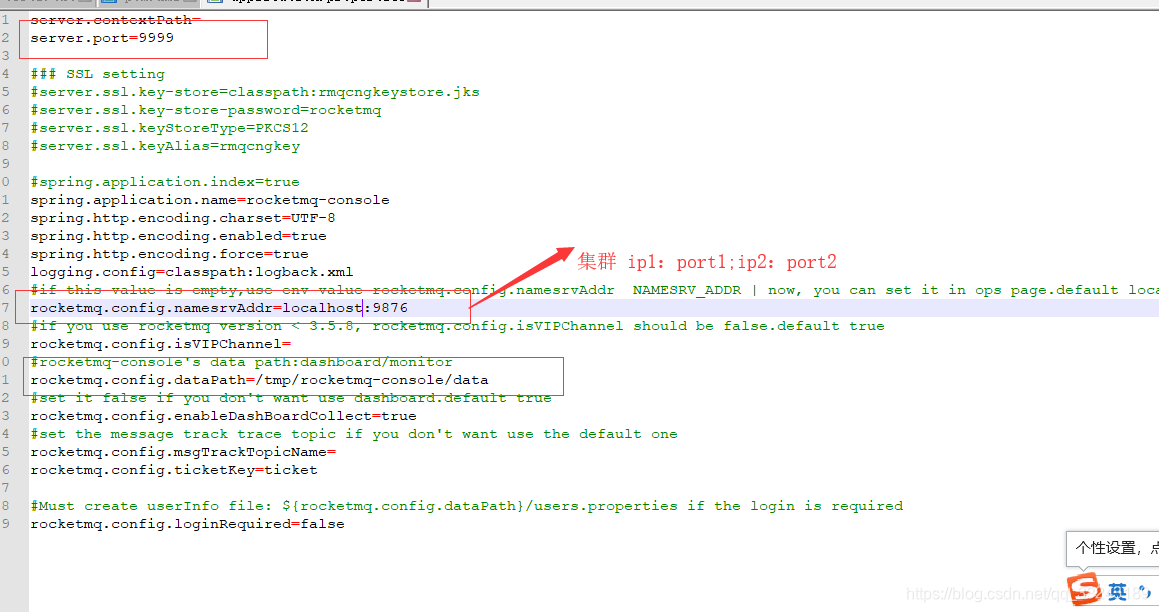1159x612 pixels.
Task: Click the 'Must create userInfo file' comment
Action: (x=466, y=506)
